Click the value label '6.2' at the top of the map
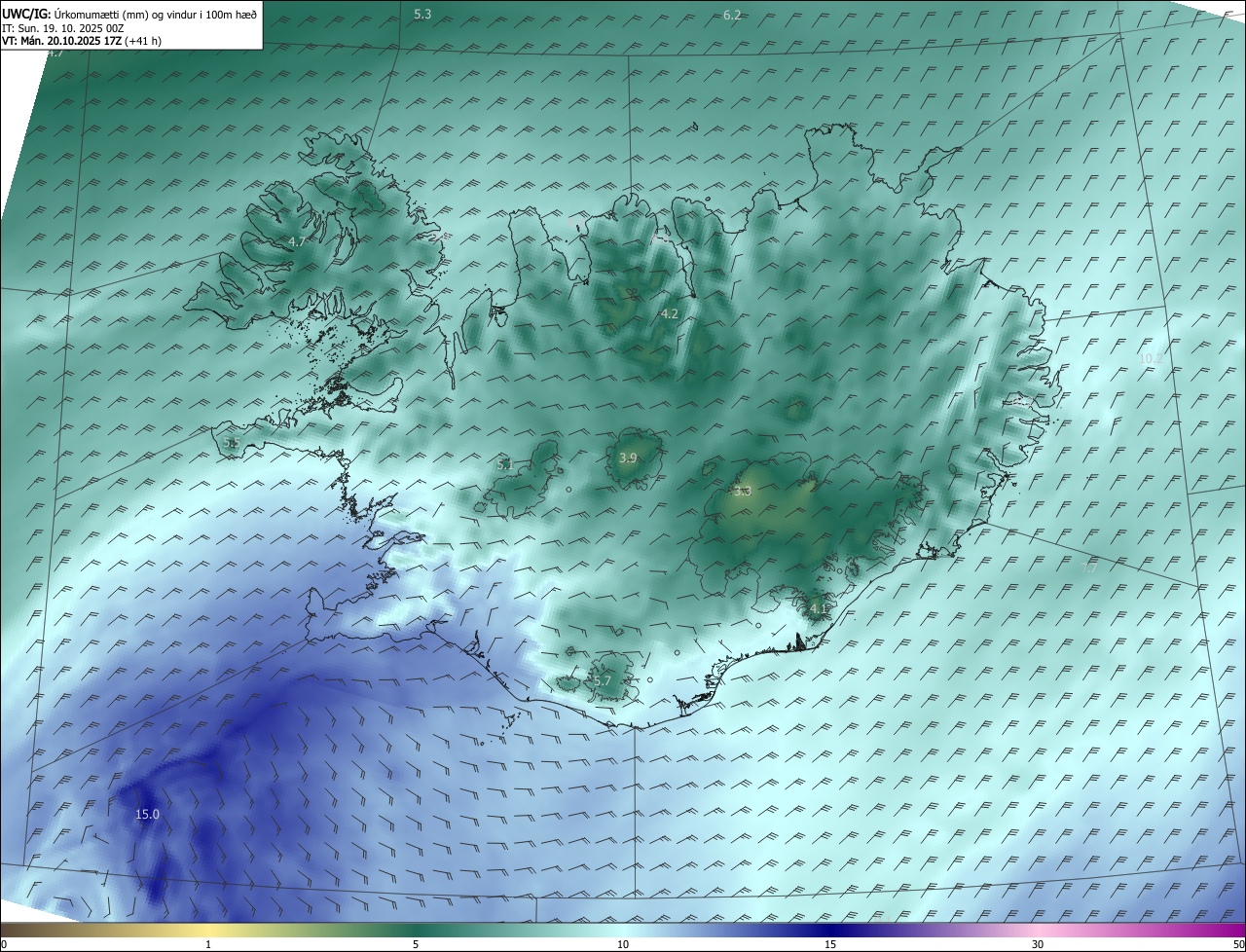 coord(732,15)
